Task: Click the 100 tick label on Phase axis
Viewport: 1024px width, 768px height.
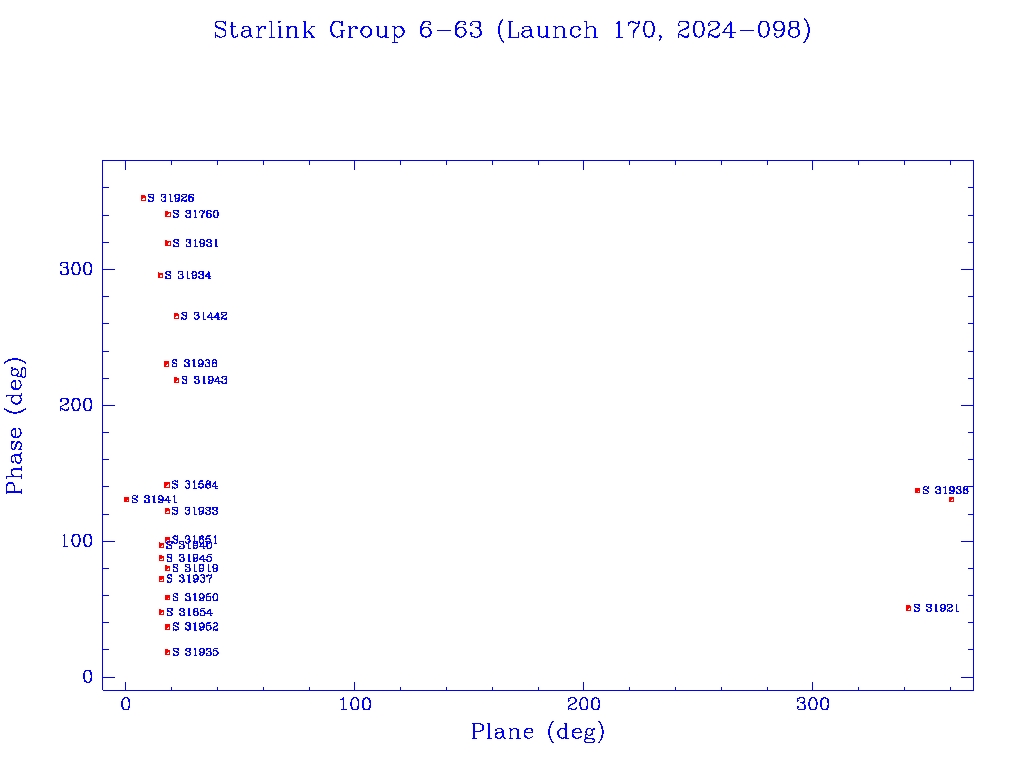Action: tap(76, 541)
